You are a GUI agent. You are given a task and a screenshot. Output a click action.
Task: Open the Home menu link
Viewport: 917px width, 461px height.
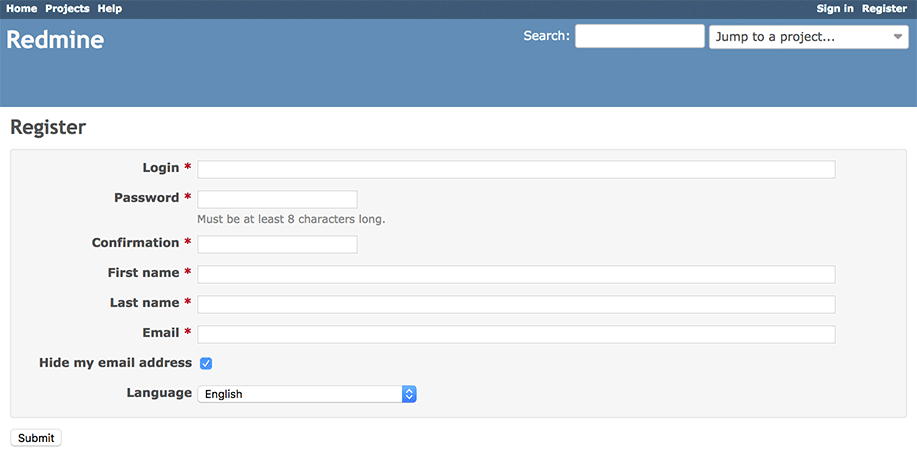tap(22, 9)
